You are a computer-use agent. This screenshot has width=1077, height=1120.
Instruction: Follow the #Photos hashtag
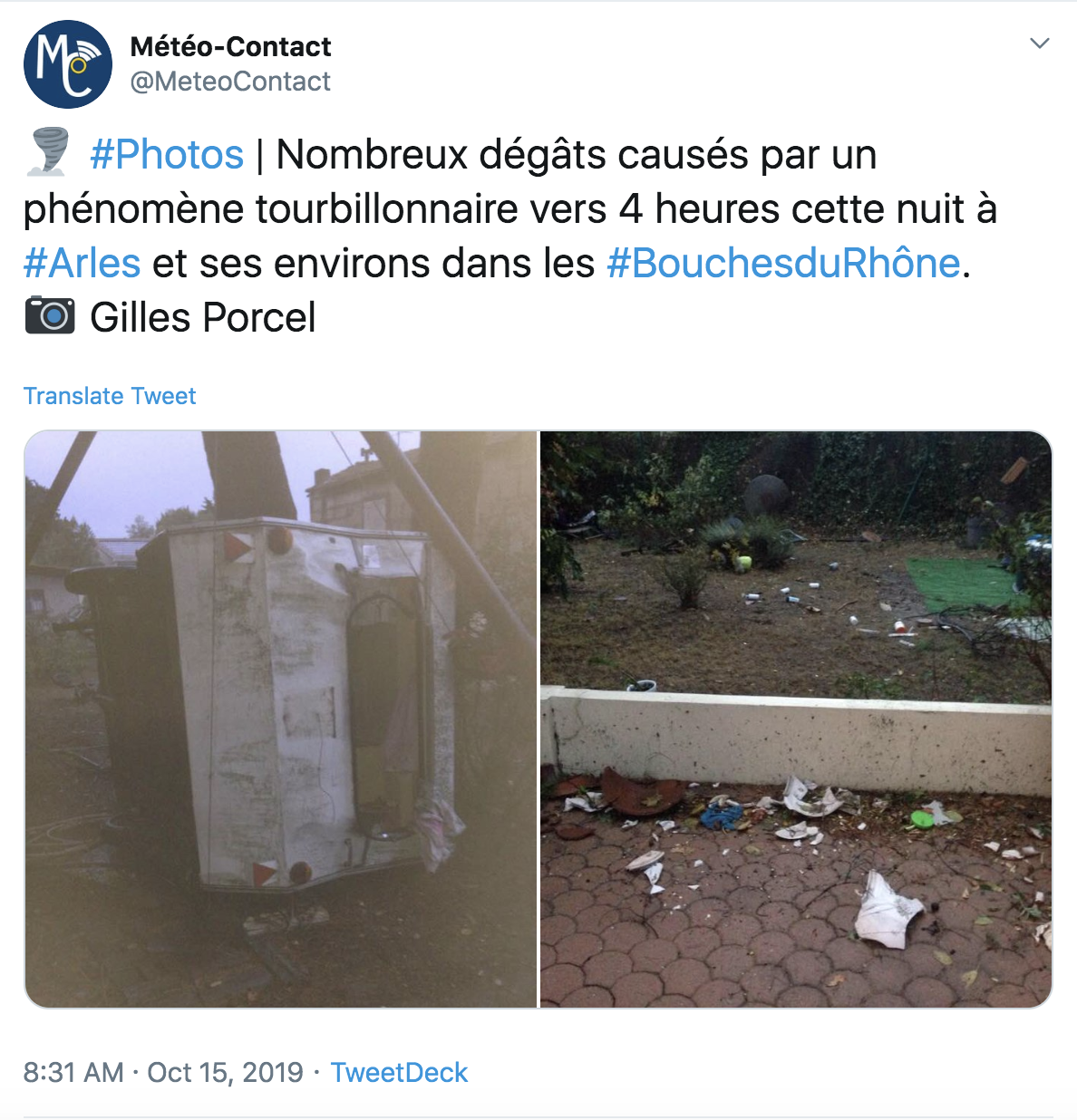pyautogui.click(x=167, y=154)
